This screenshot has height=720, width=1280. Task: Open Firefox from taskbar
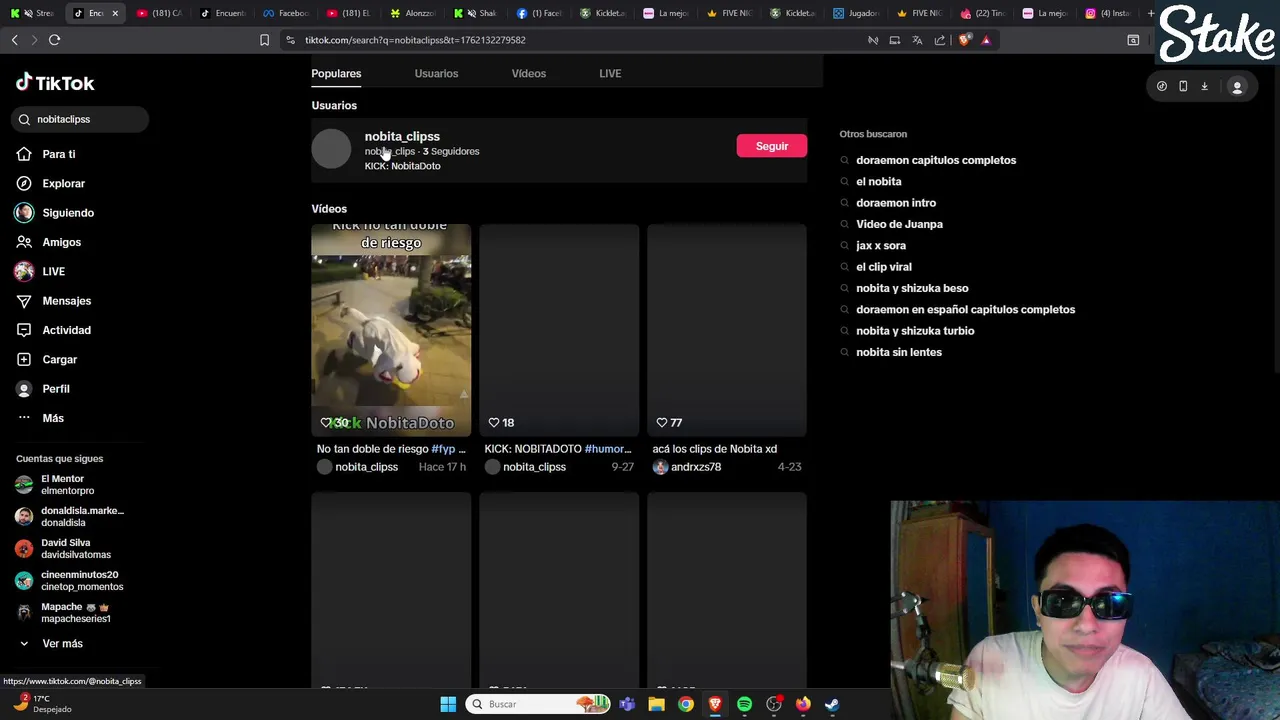point(803,704)
